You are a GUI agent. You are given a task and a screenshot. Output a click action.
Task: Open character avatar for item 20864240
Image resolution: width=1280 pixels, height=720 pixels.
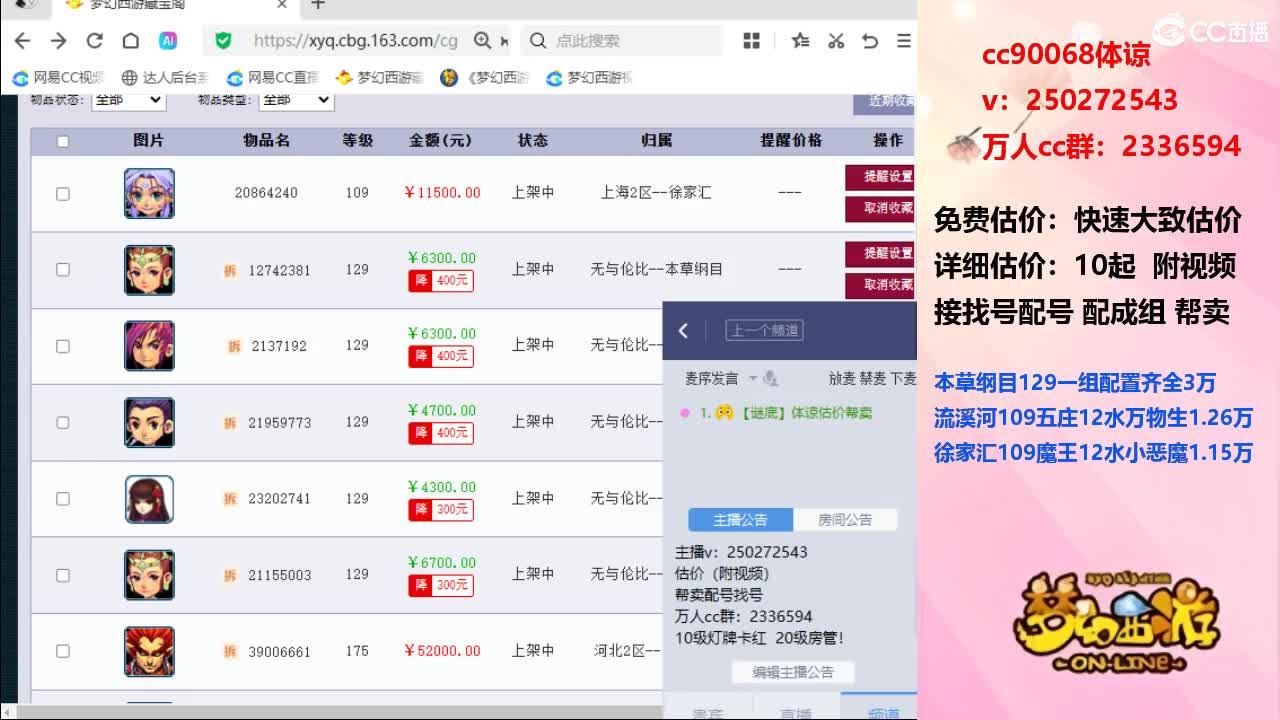pyautogui.click(x=149, y=193)
